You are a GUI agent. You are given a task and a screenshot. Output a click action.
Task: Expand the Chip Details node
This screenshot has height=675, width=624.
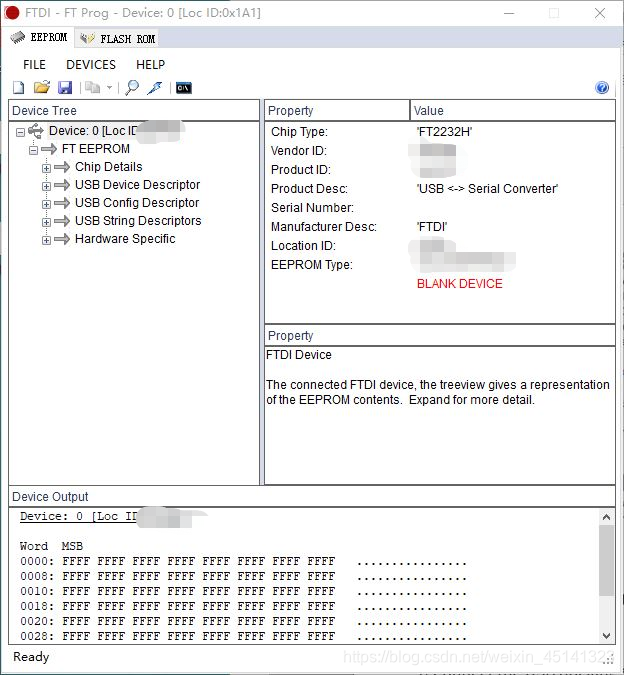[x=46, y=168]
